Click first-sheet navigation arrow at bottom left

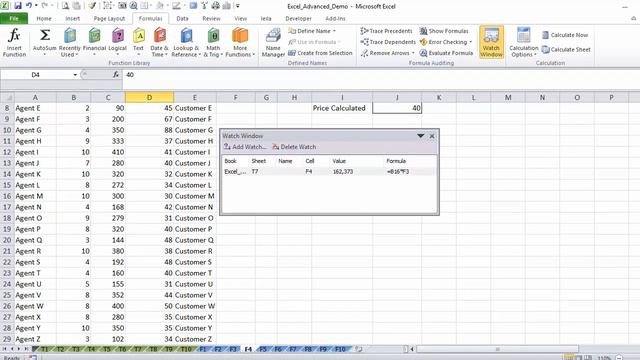(5, 349)
